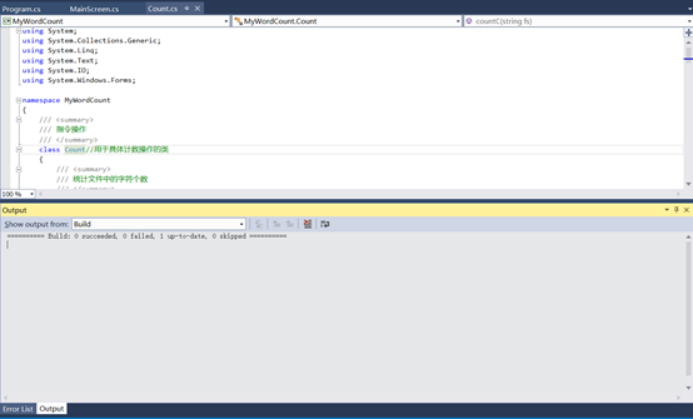693x419 pixels.
Task: Click the editor vertical scrollbar down arrow
Action: (688, 184)
